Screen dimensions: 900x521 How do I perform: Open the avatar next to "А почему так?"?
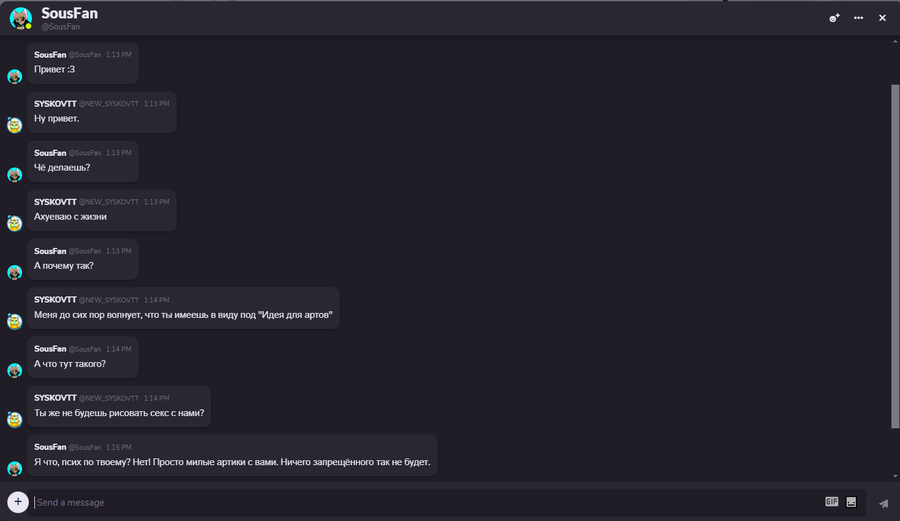coord(15,273)
